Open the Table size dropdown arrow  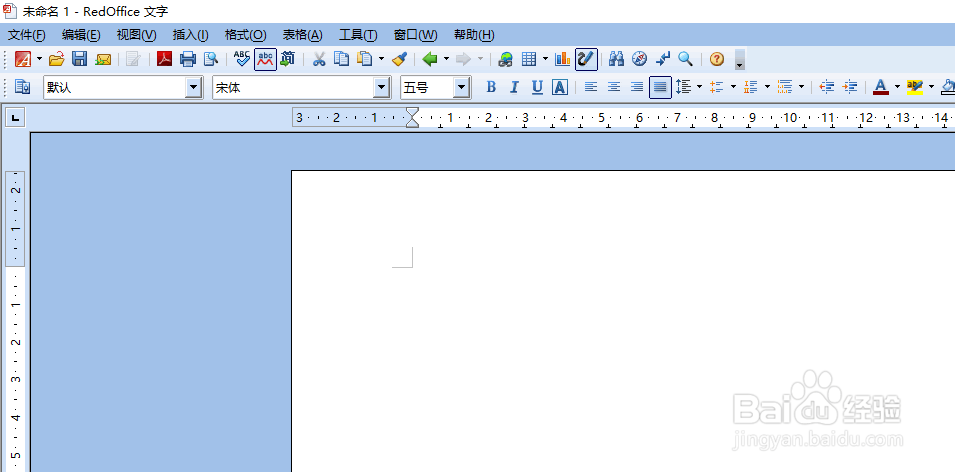coord(545,59)
